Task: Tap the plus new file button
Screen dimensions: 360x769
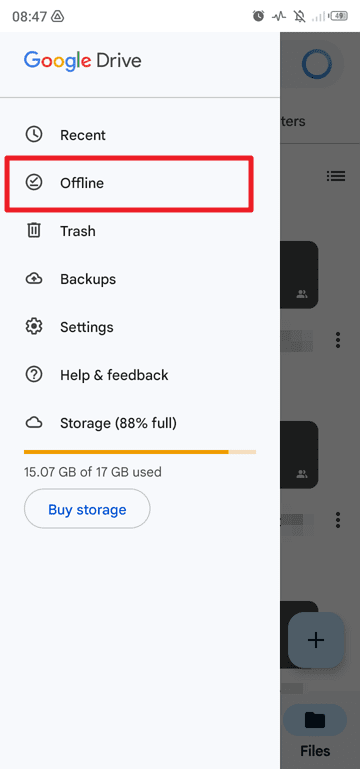Action: (x=315, y=640)
